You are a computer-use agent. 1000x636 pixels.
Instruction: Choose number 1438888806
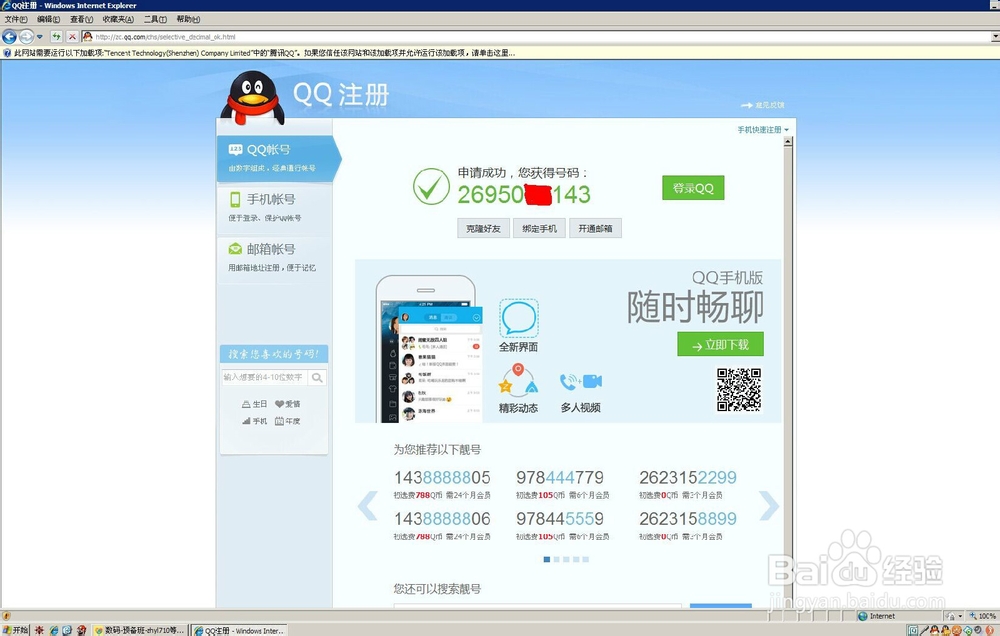pyautogui.click(x=442, y=519)
